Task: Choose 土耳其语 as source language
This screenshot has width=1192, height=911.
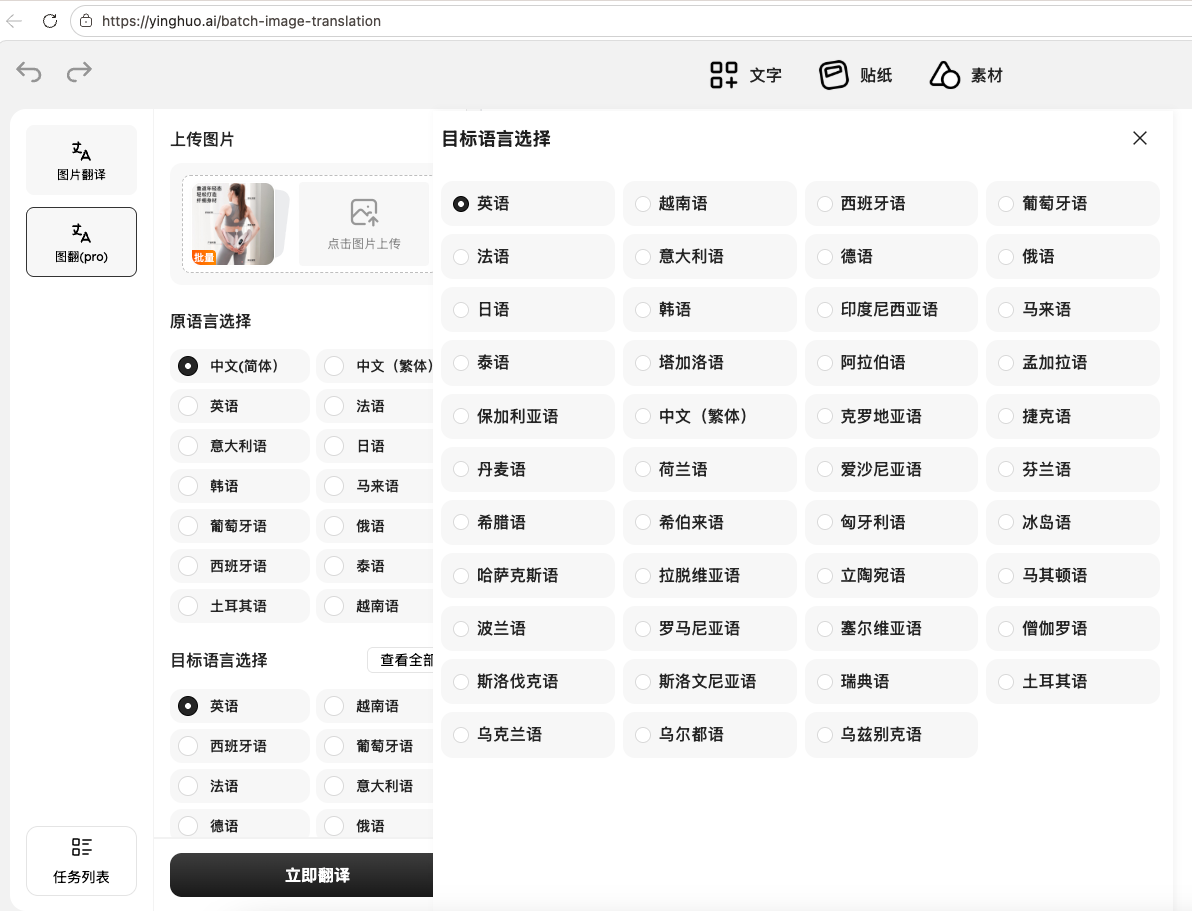Action: 239,606
